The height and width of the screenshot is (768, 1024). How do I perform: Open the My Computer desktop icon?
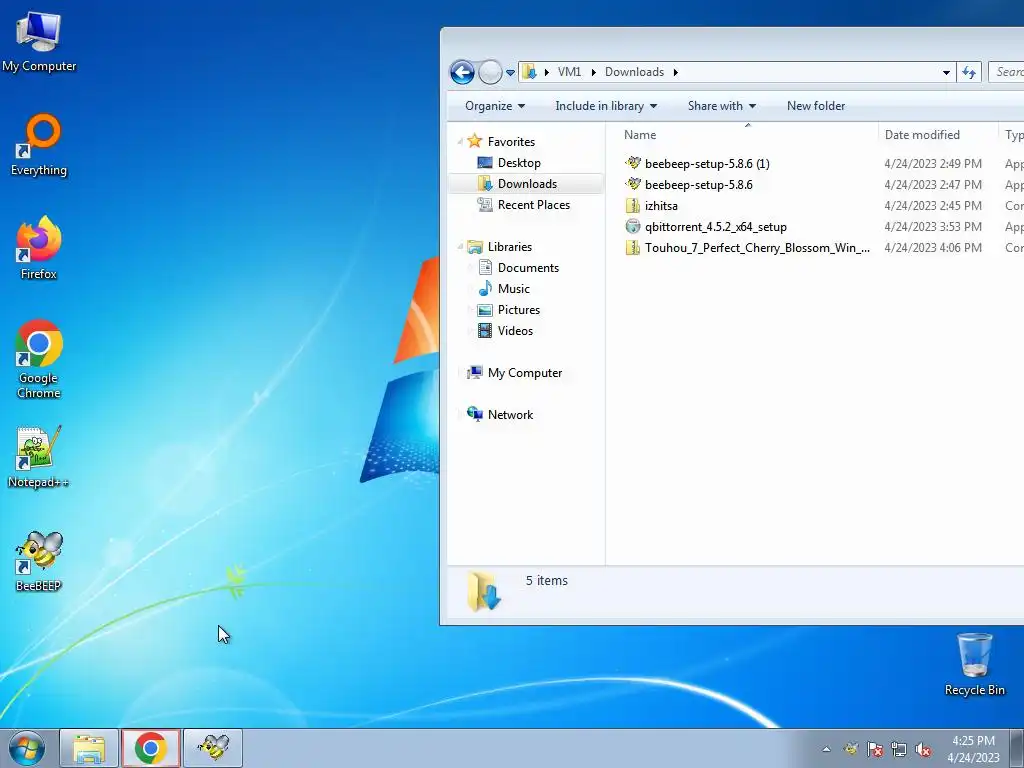tap(39, 40)
